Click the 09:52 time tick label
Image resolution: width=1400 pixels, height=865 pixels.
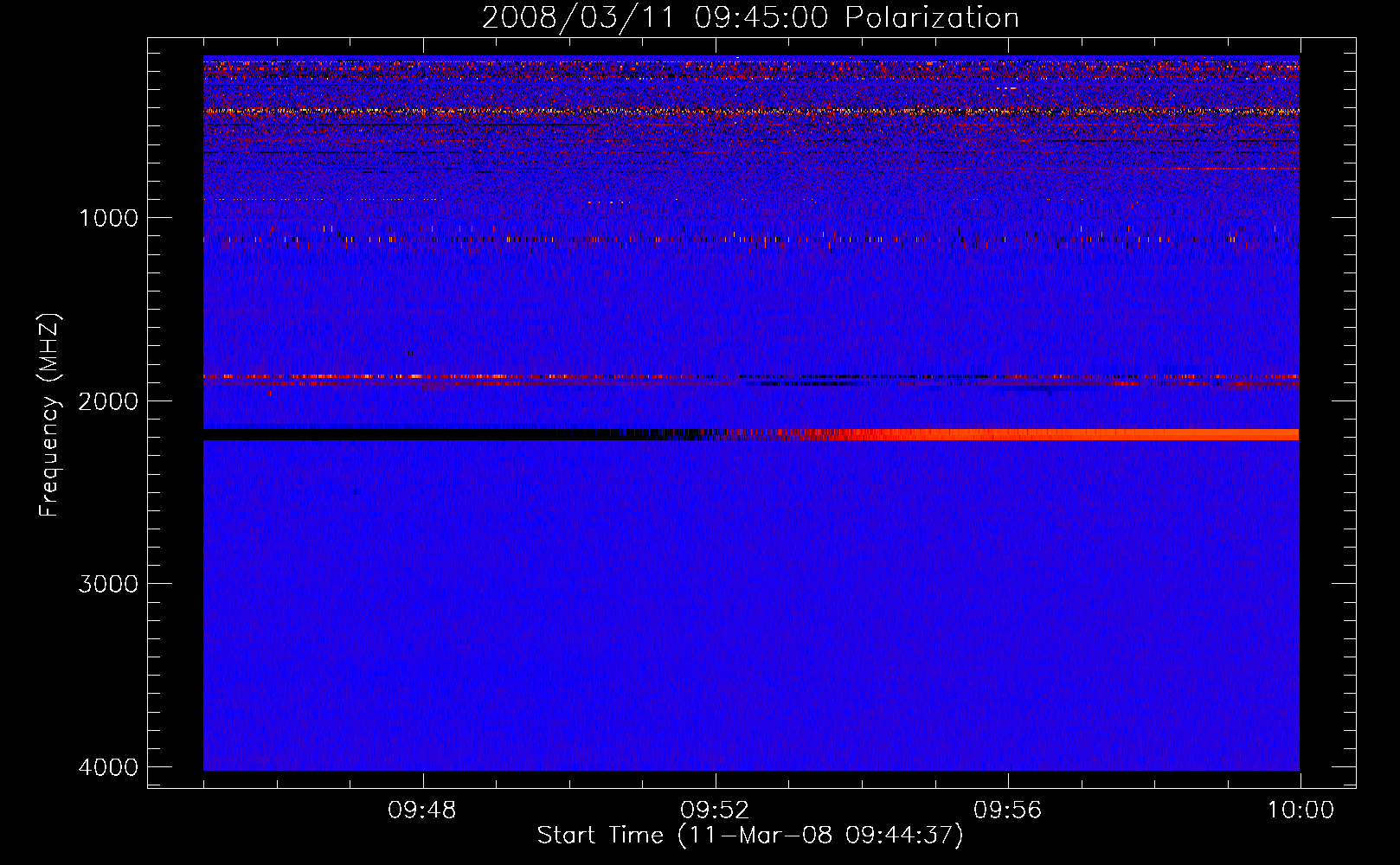tap(715, 811)
